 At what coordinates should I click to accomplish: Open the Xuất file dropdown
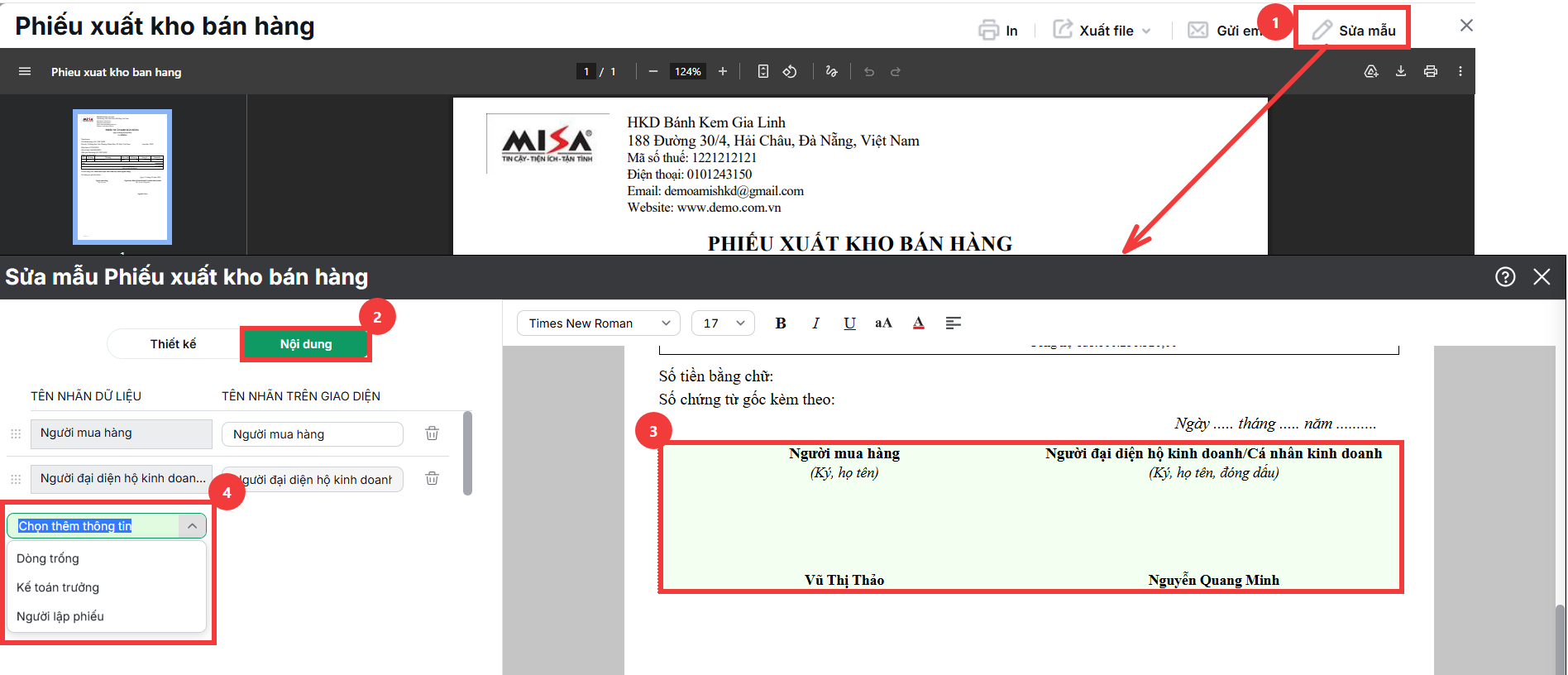coord(1102,31)
